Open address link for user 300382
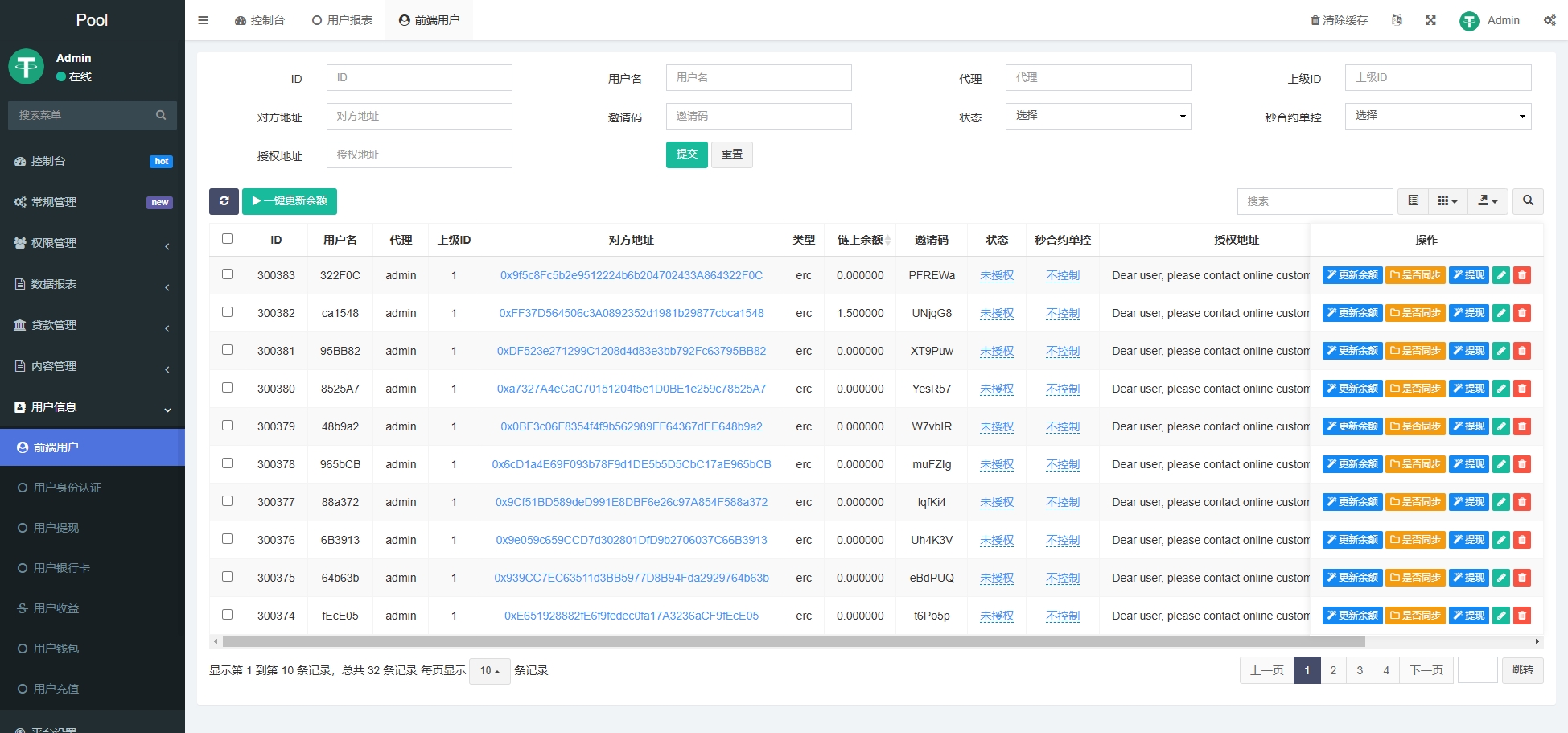 (x=631, y=313)
